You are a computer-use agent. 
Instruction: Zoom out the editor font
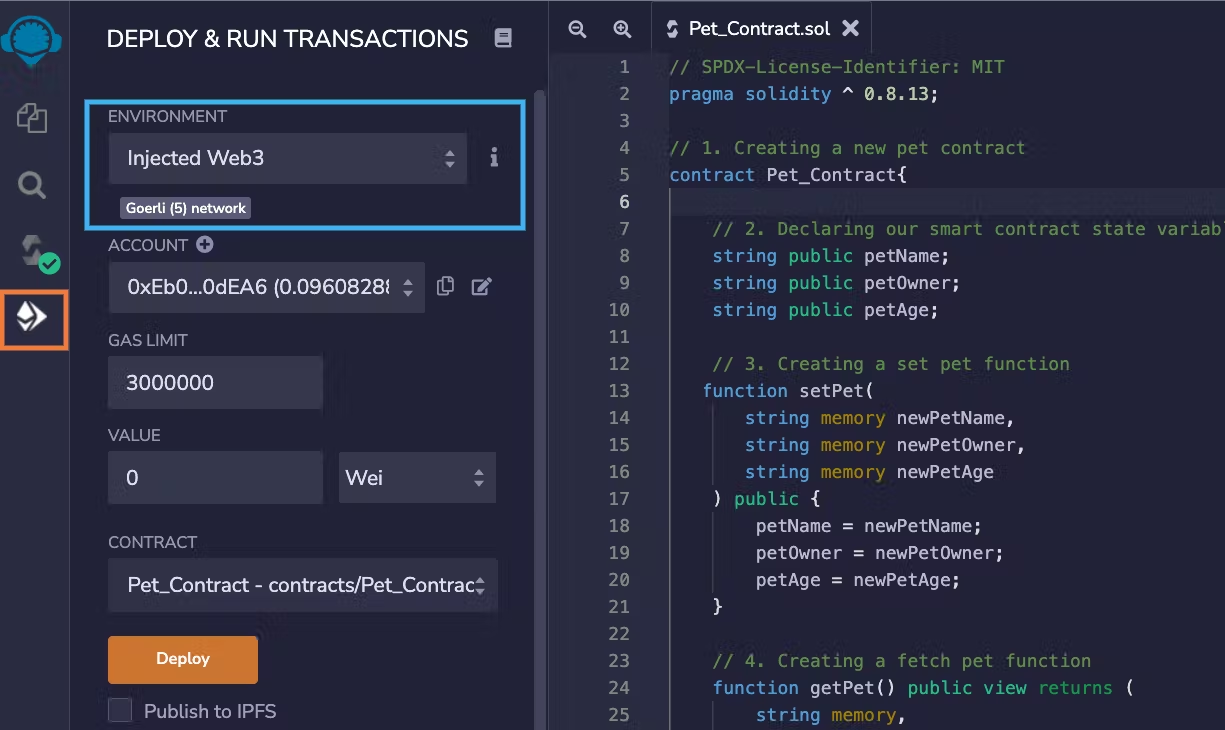point(577,29)
